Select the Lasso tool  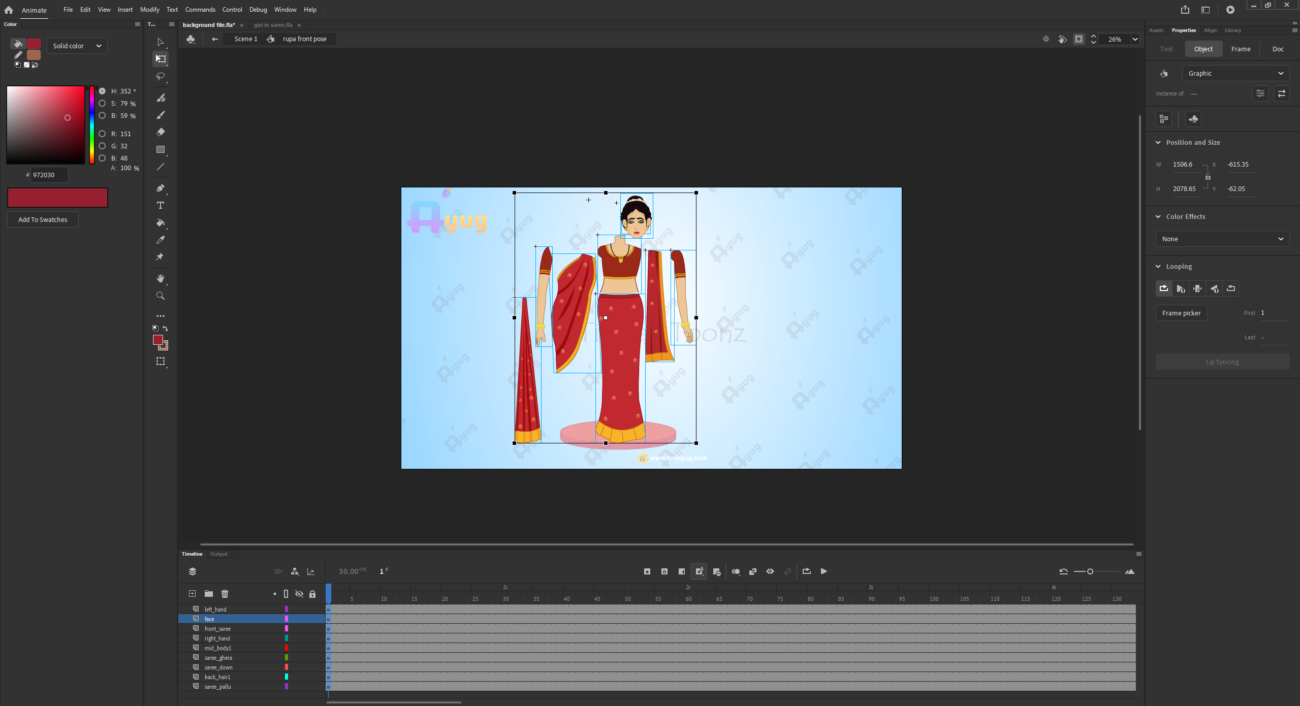[160, 76]
